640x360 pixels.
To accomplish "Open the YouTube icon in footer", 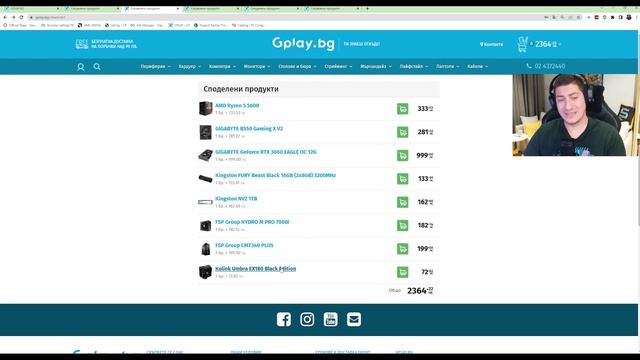I will (x=330, y=319).
